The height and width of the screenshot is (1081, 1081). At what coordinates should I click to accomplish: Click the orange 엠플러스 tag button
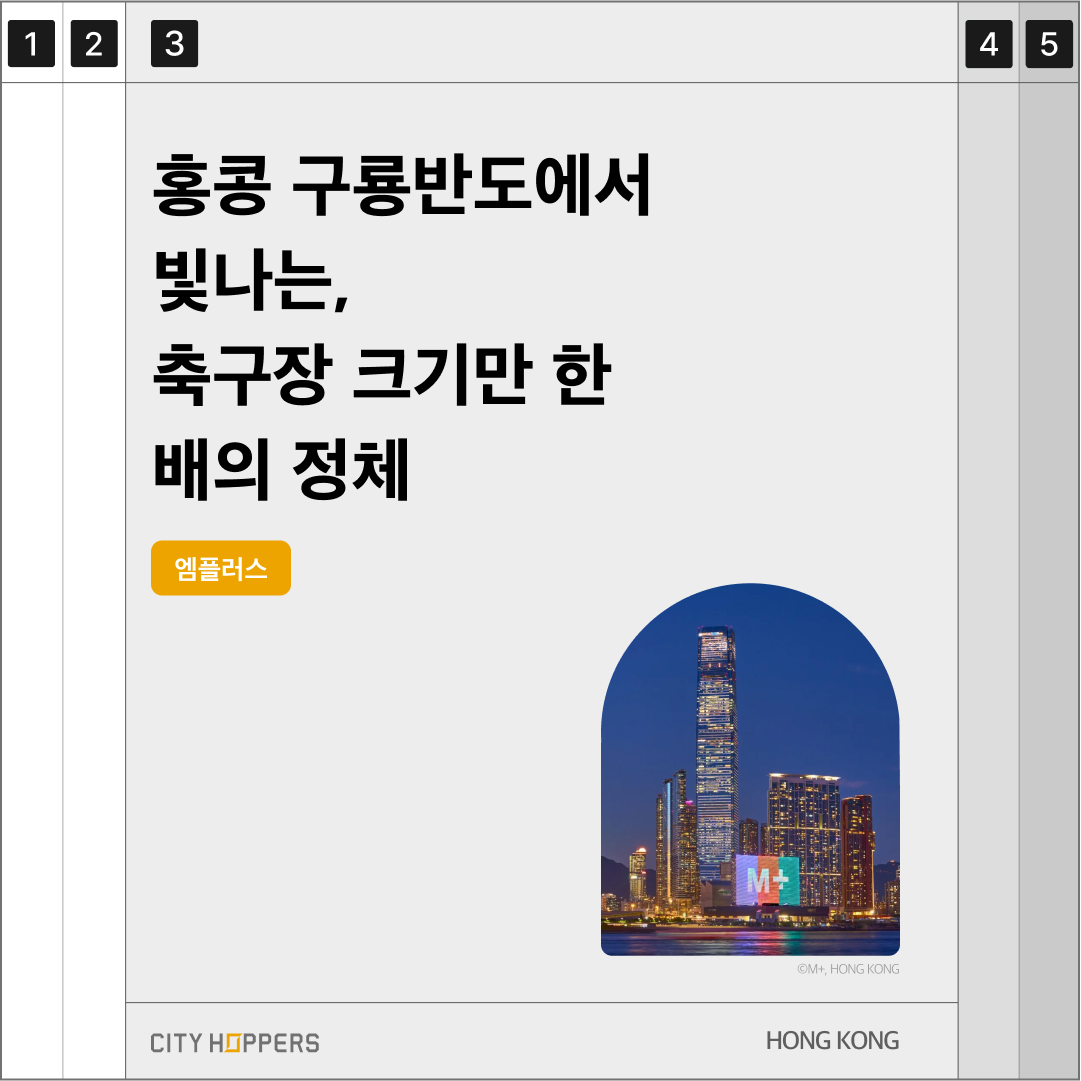[x=221, y=568]
